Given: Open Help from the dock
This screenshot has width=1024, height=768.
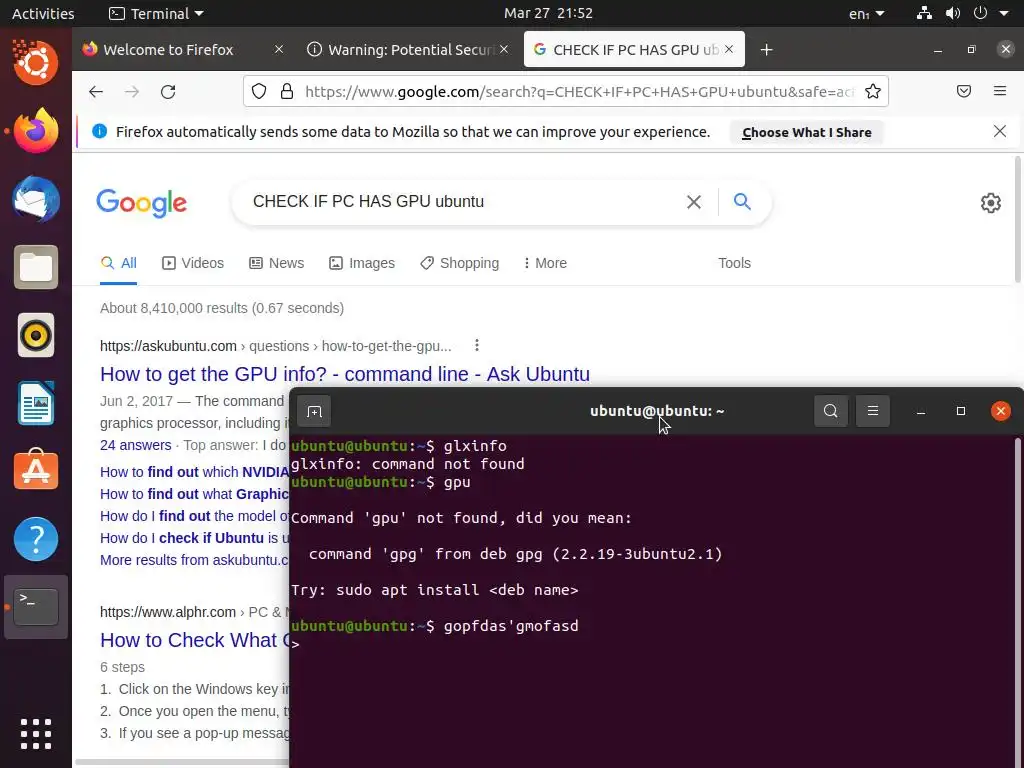Looking at the screenshot, I should tap(35, 539).
